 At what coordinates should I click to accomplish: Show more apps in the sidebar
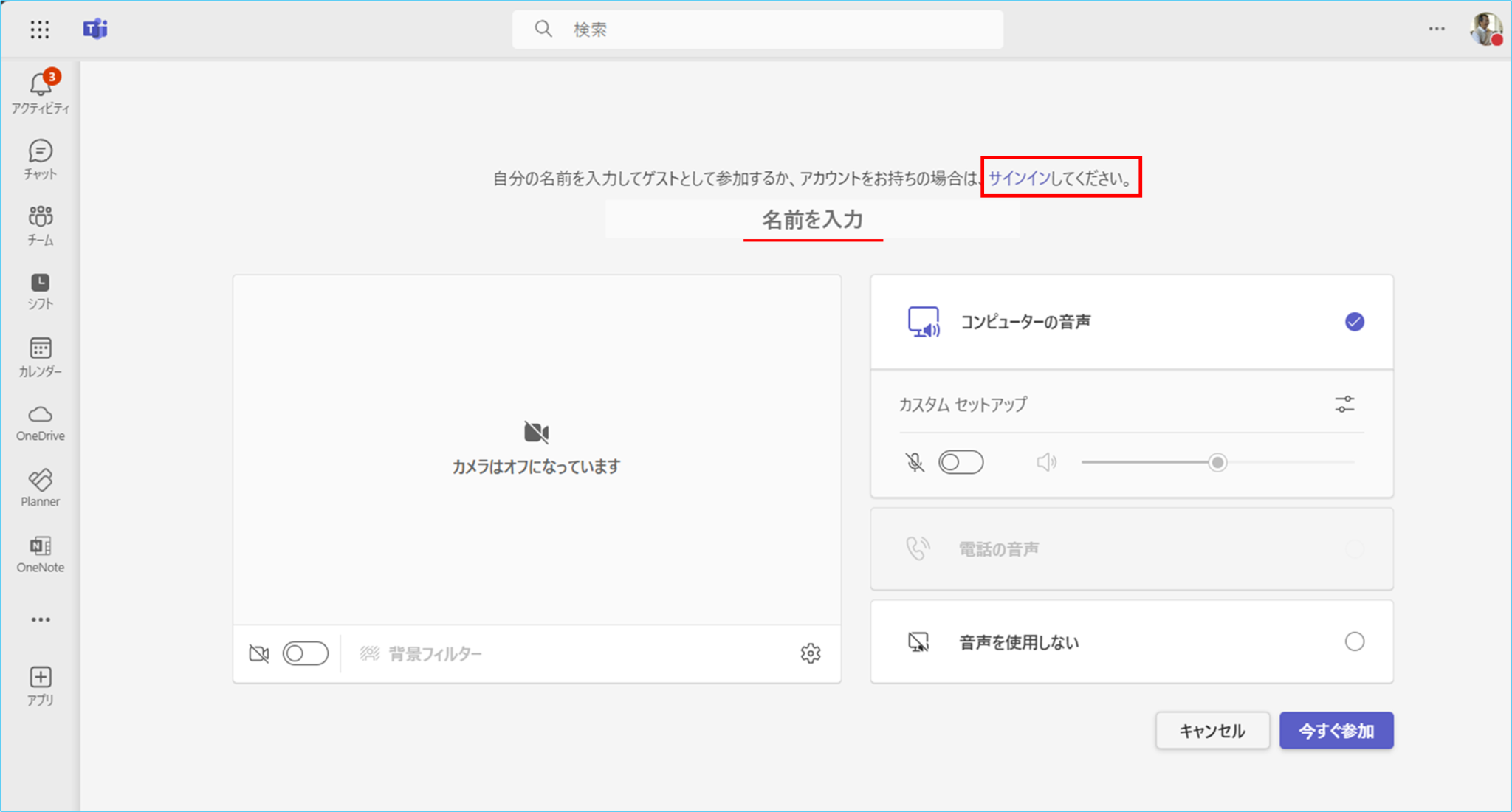click(x=40, y=619)
